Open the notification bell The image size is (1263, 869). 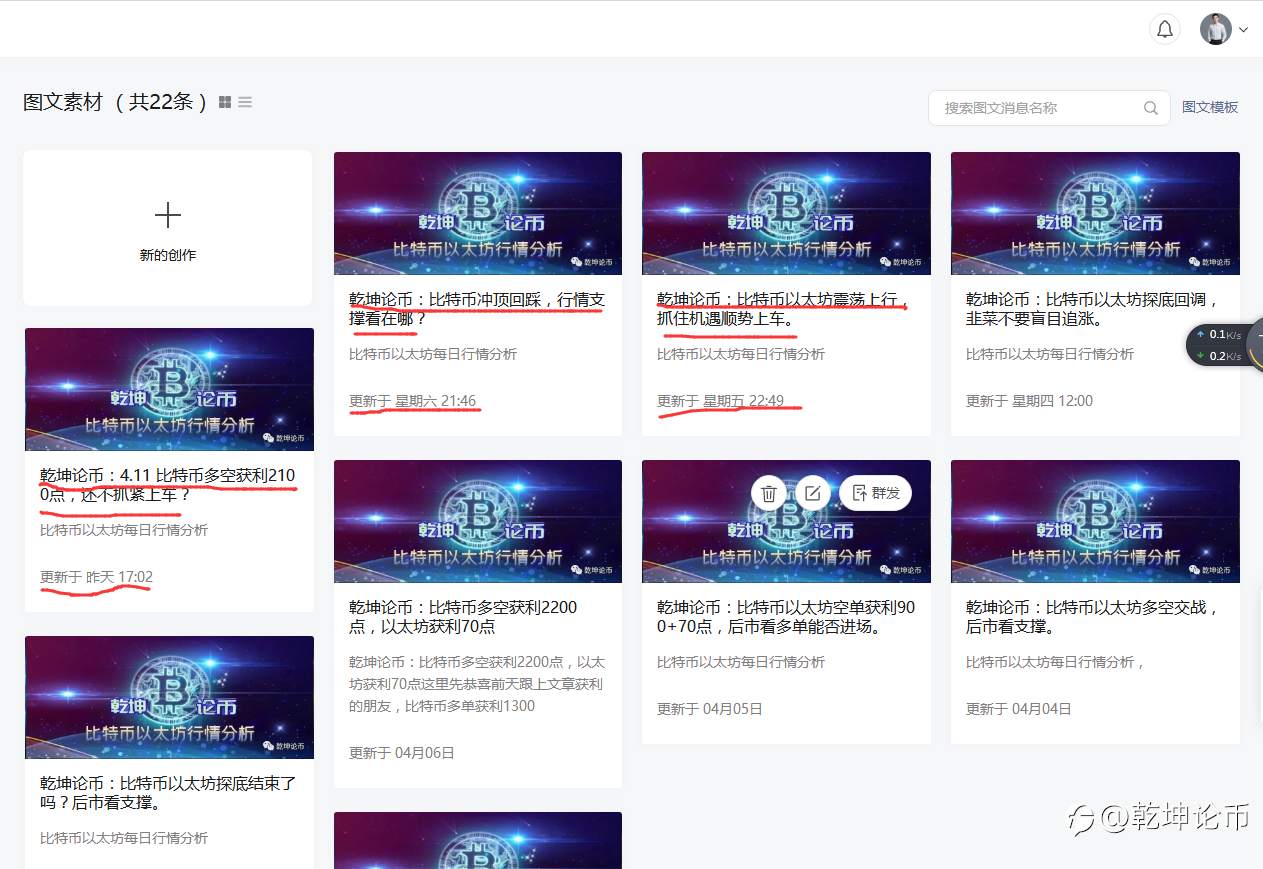tap(1165, 29)
